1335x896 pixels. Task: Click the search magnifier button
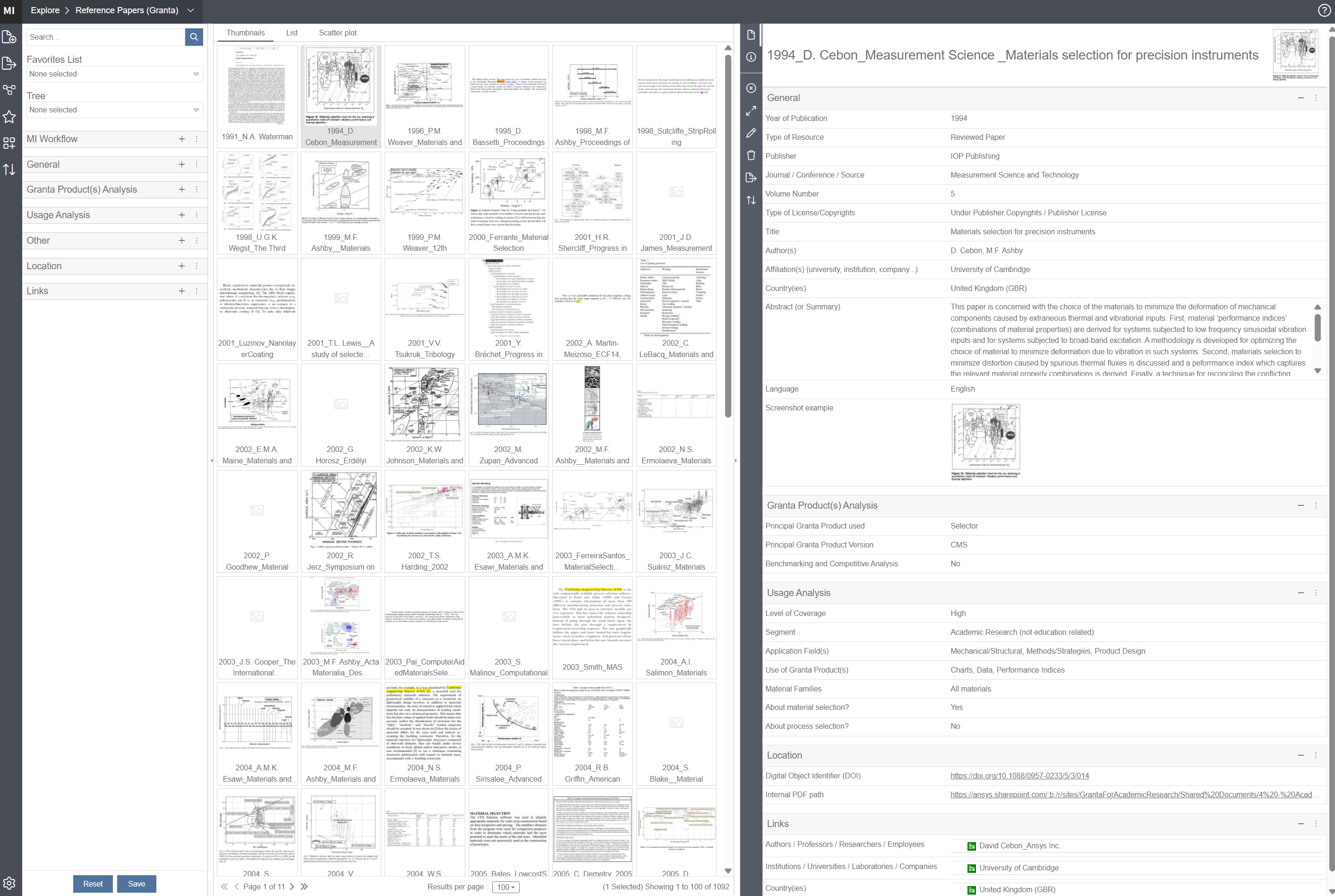coord(194,37)
